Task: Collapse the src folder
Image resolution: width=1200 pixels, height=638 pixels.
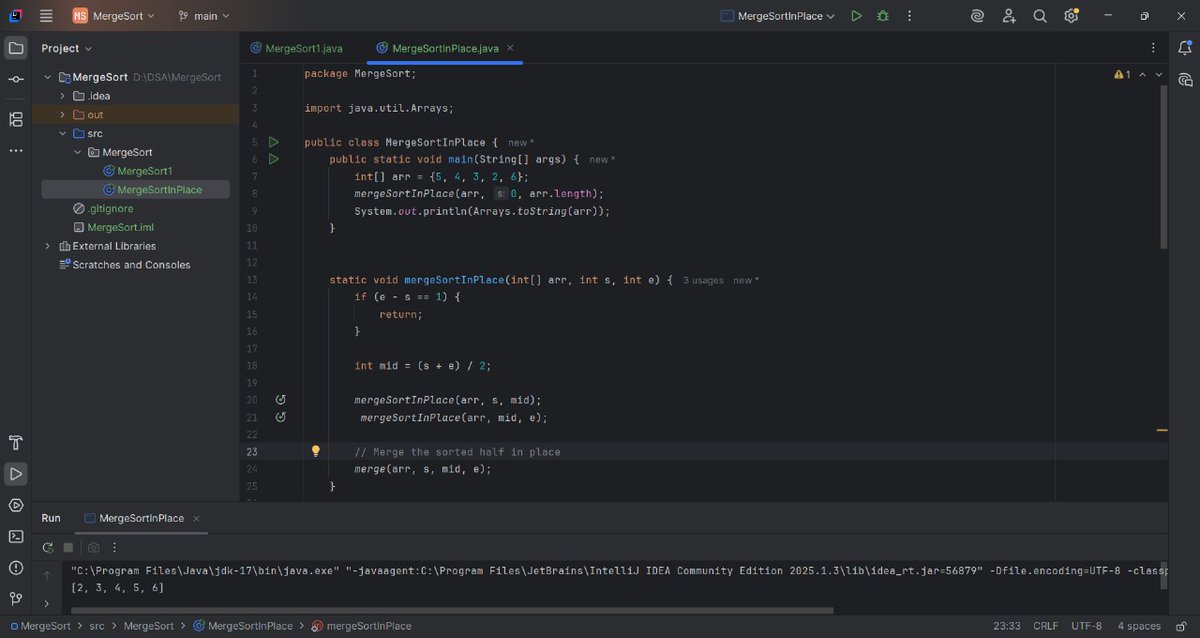Action: pos(62,133)
